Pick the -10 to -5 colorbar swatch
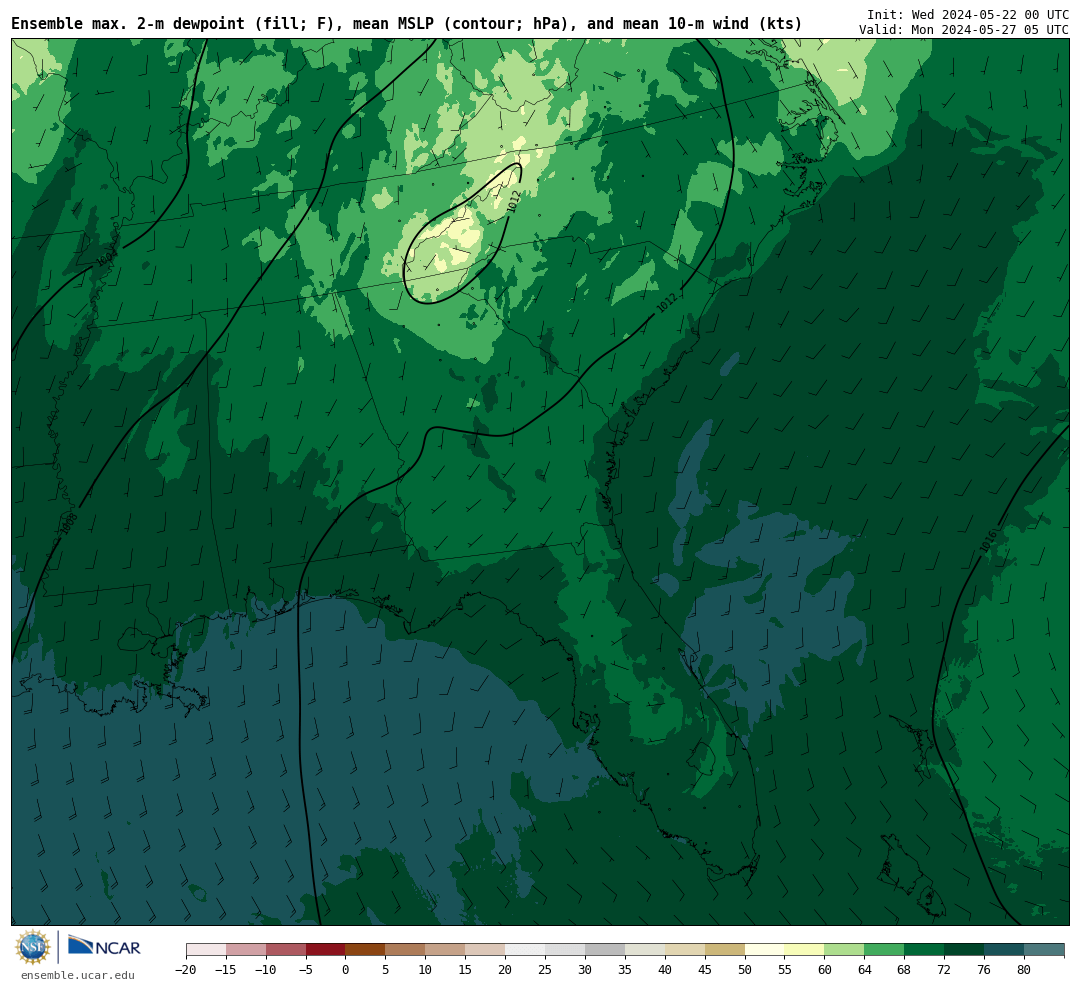 (286, 950)
